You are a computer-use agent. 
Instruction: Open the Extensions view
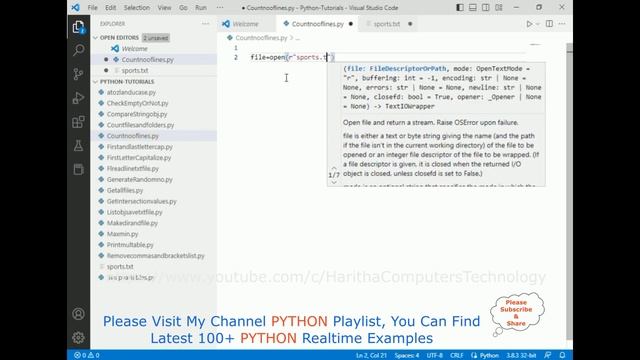(x=78, y=122)
